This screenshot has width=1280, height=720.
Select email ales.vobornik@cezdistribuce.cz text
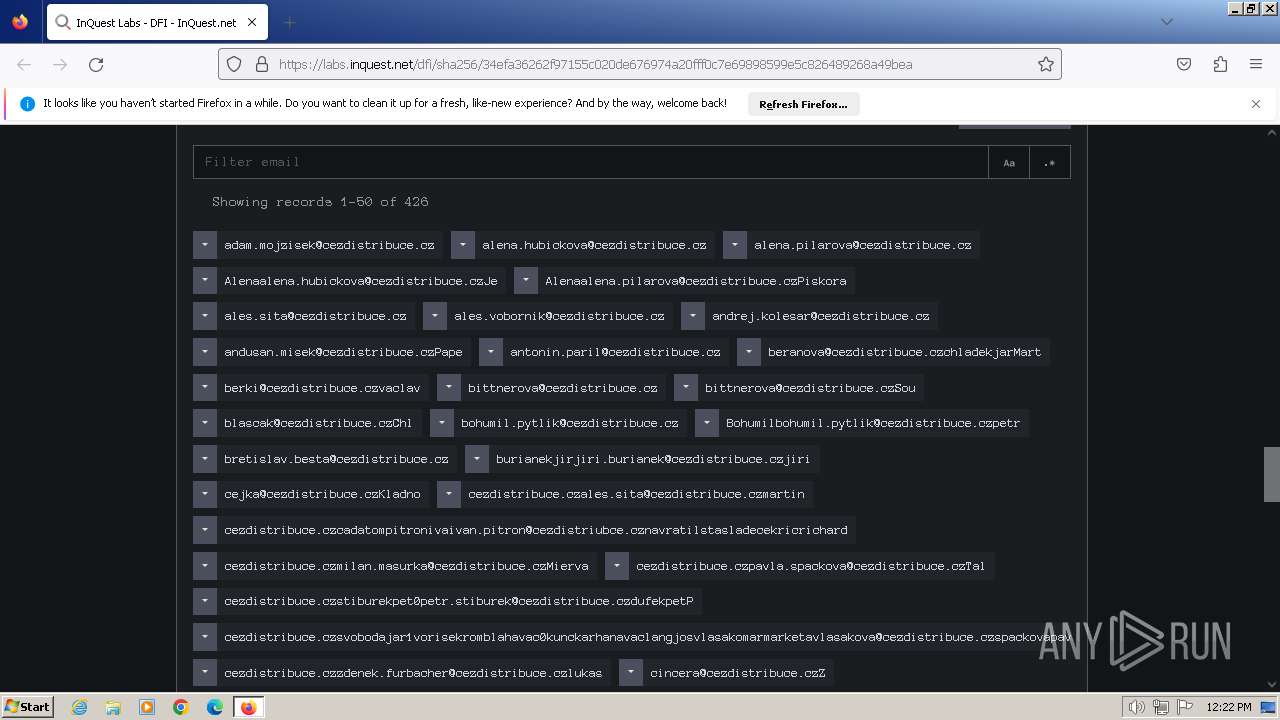pyautogui.click(x=559, y=316)
